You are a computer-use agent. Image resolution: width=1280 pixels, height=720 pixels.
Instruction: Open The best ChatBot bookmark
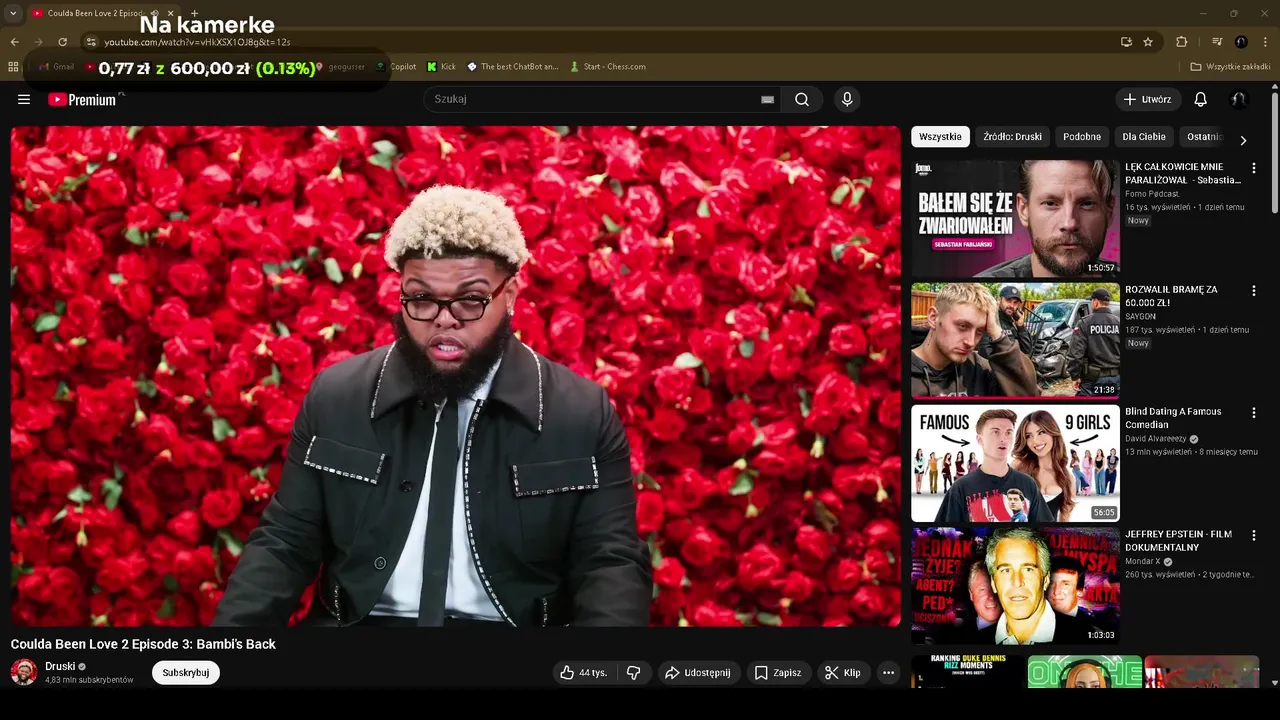[512, 67]
